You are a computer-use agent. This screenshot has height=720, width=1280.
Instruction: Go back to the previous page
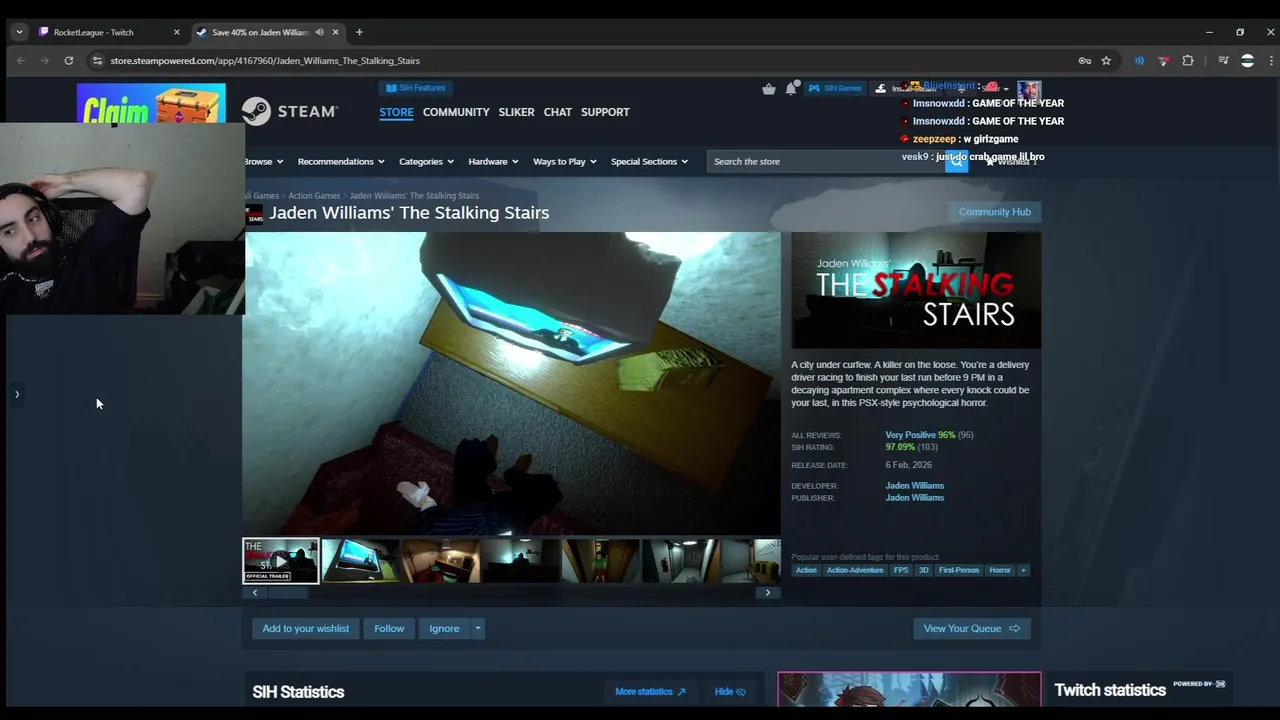(x=20, y=61)
